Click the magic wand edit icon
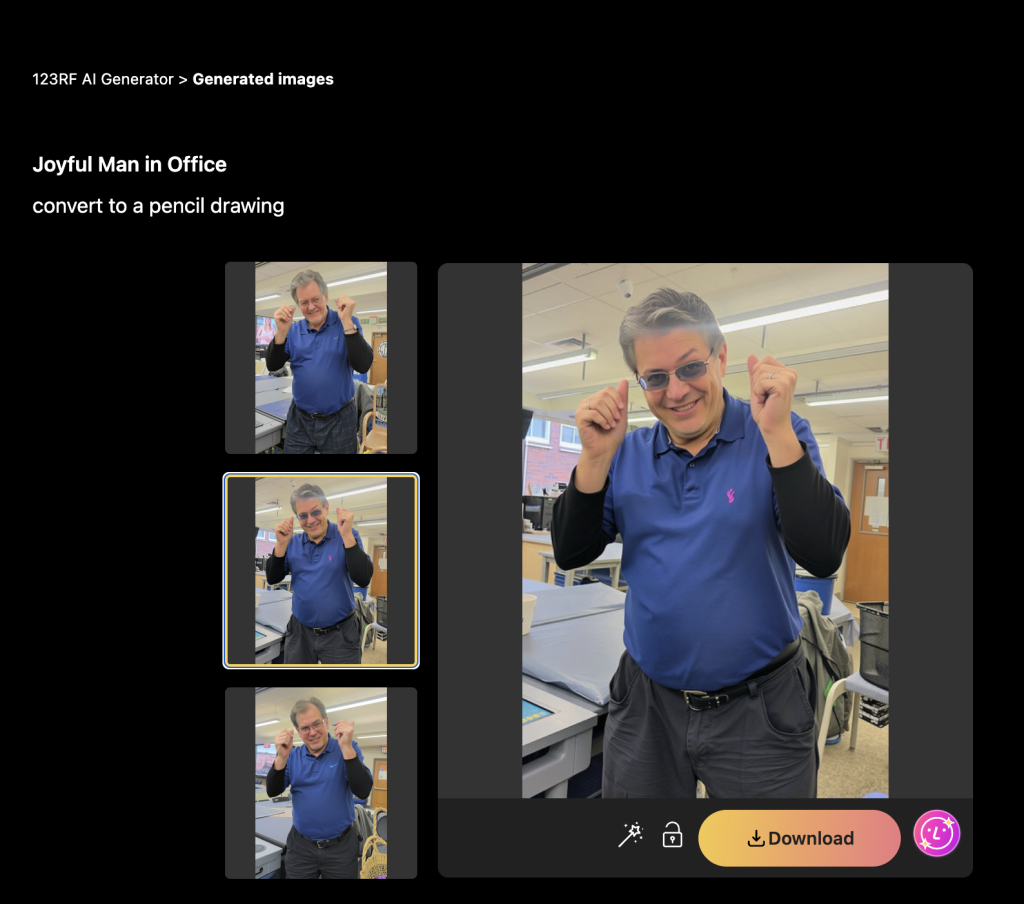This screenshot has height=904, width=1024. pos(630,835)
